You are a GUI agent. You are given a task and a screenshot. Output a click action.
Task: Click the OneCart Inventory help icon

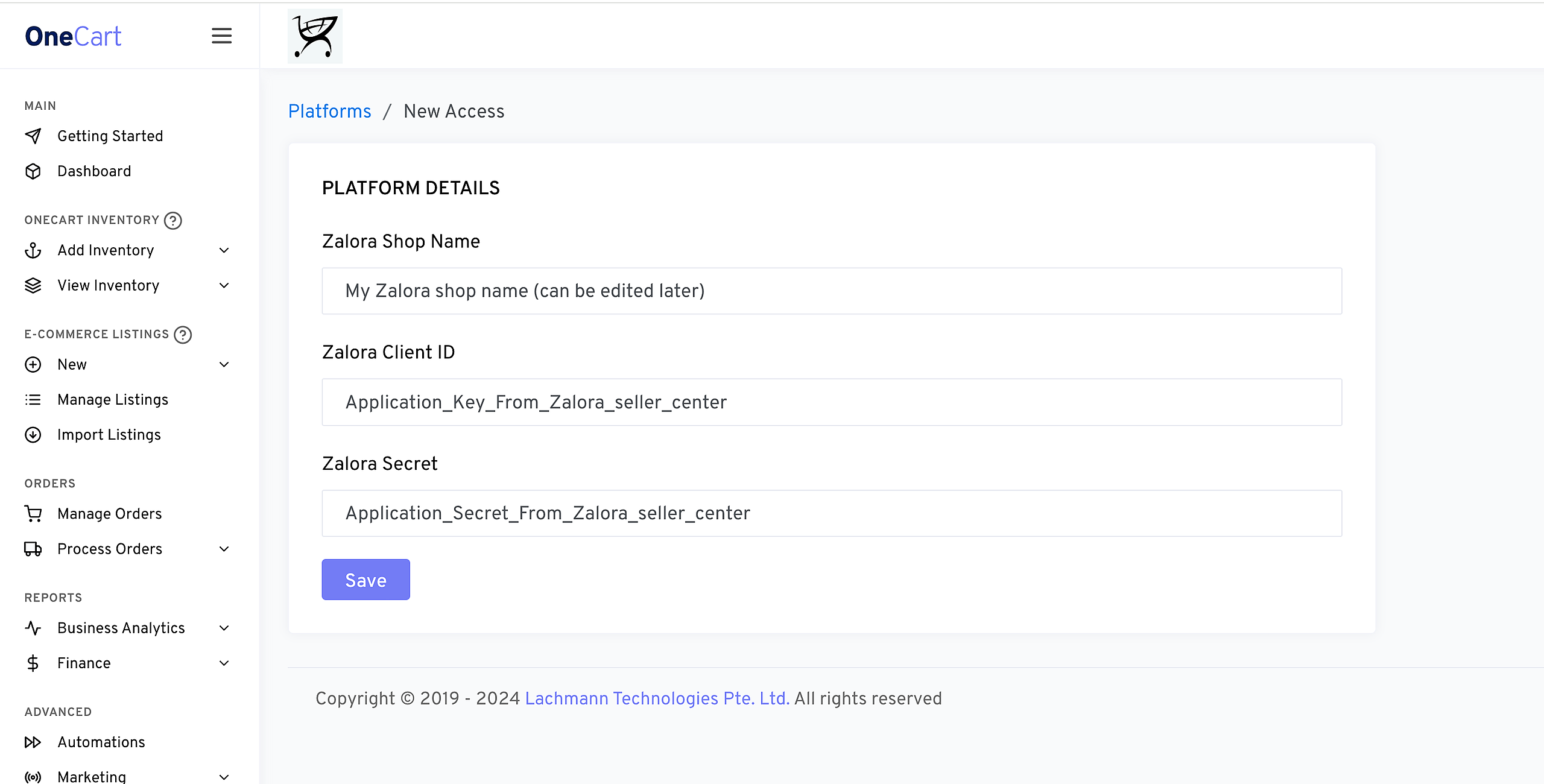tap(173, 221)
